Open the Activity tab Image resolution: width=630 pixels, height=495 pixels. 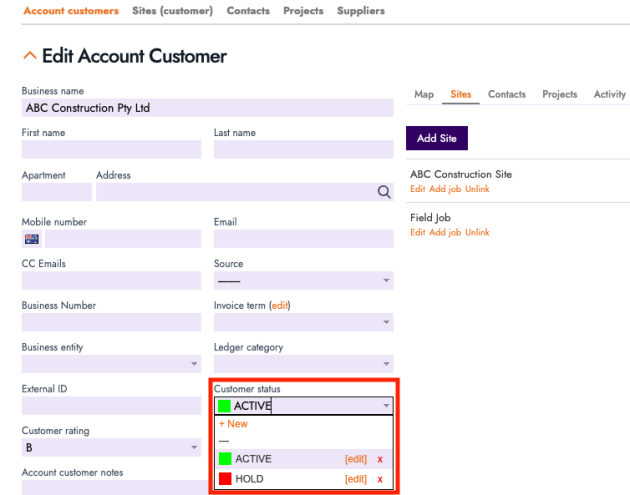click(x=609, y=94)
